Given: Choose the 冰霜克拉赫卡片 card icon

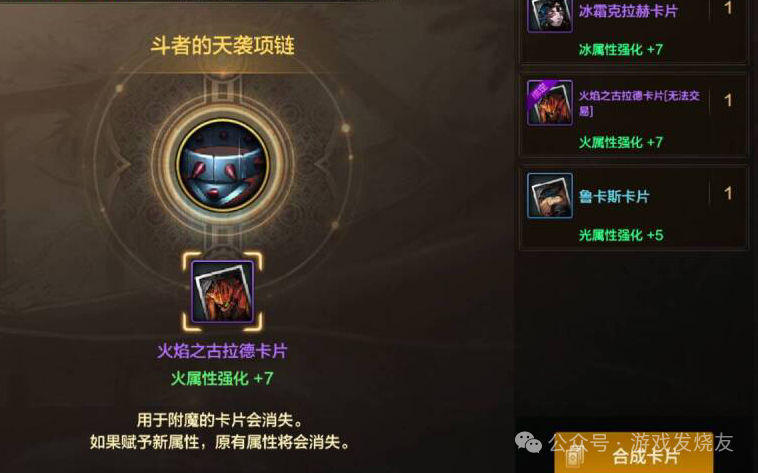Looking at the screenshot, I should click(x=550, y=15).
